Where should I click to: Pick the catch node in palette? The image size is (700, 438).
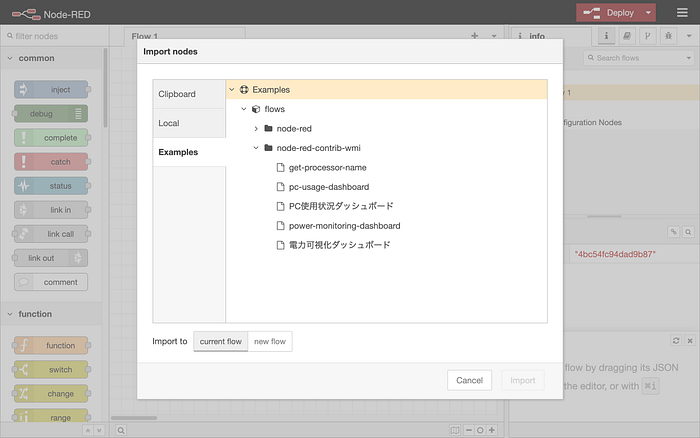point(51,162)
